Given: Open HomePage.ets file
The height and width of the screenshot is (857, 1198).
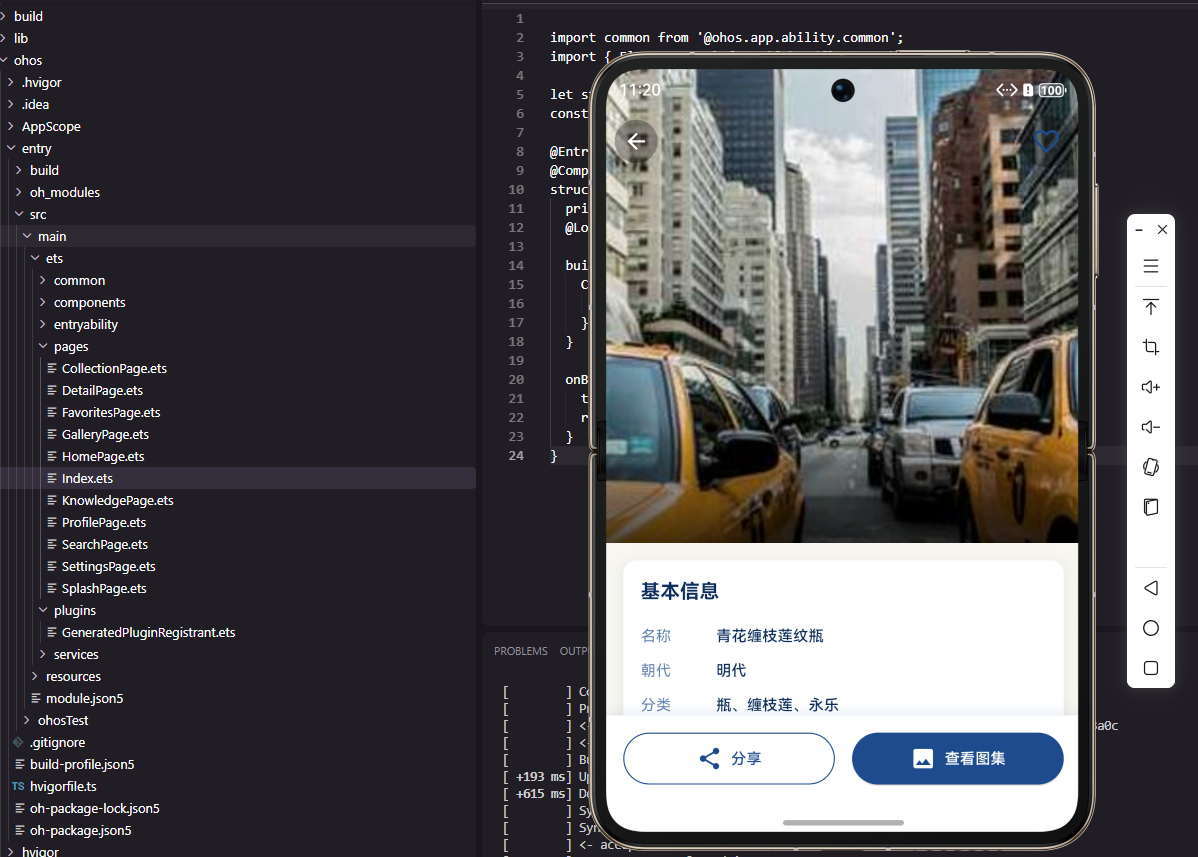Looking at the screenshot, I should 102,457.
